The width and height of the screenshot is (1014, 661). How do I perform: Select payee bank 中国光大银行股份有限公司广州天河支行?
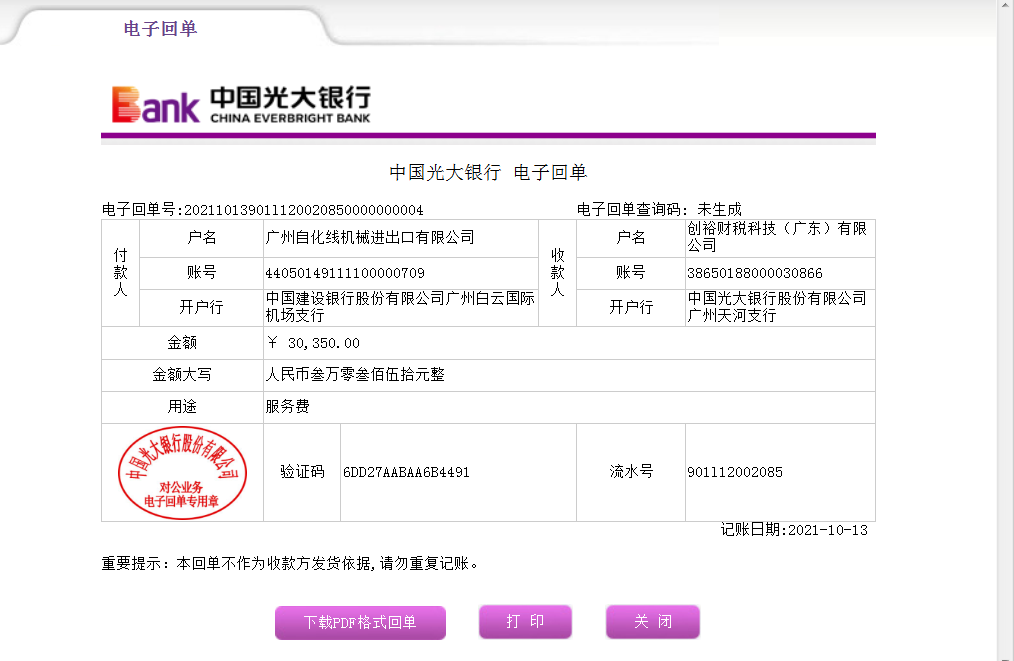pos(777,307)
